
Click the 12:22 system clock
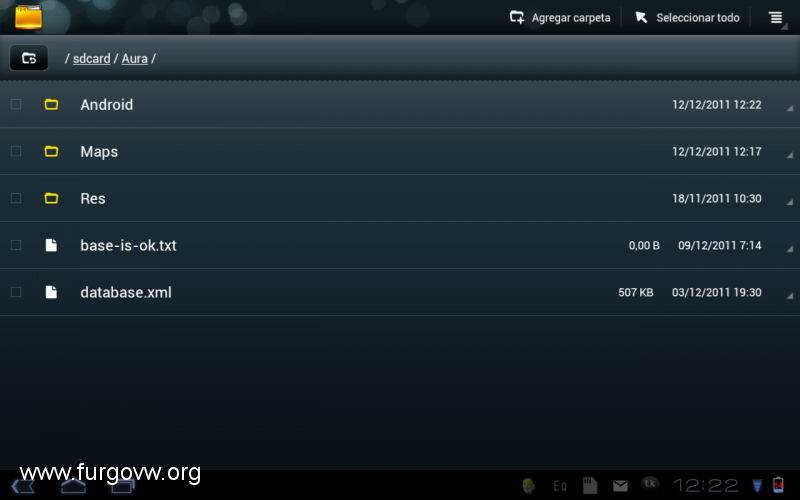(706, 486)
